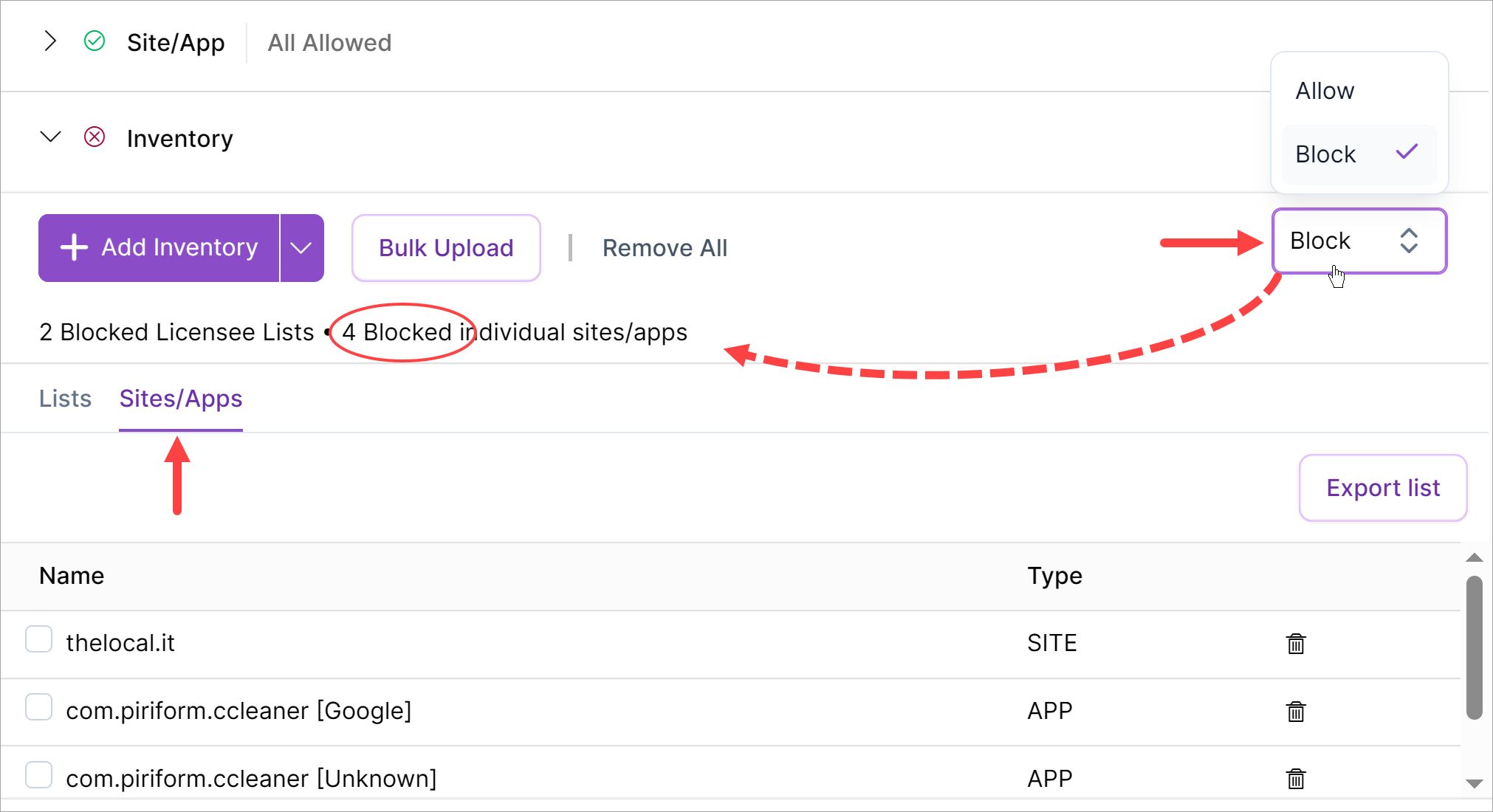The image size is (1493, 812).
Task: Click the vertical scrollbar thumb
Action: pos(1474,647)
